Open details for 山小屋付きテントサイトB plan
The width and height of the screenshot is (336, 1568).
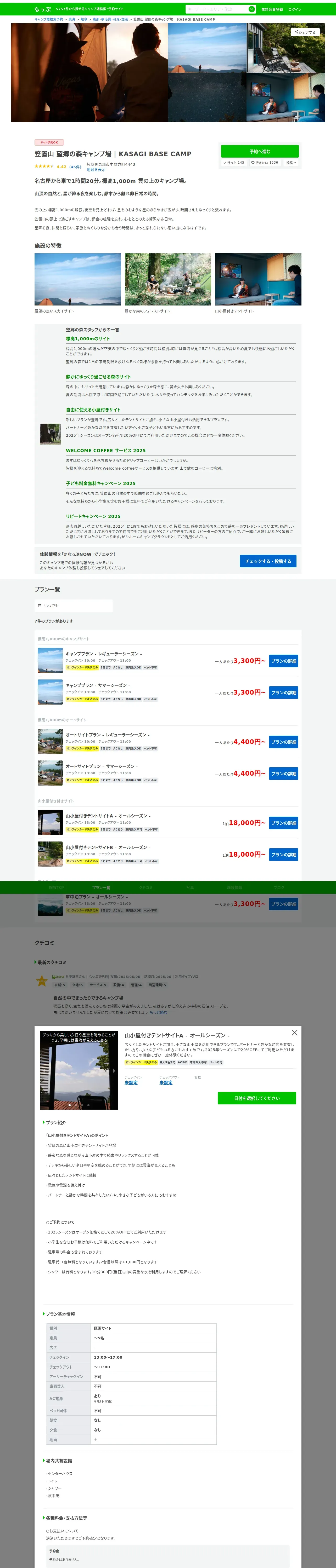click(284, 855)
